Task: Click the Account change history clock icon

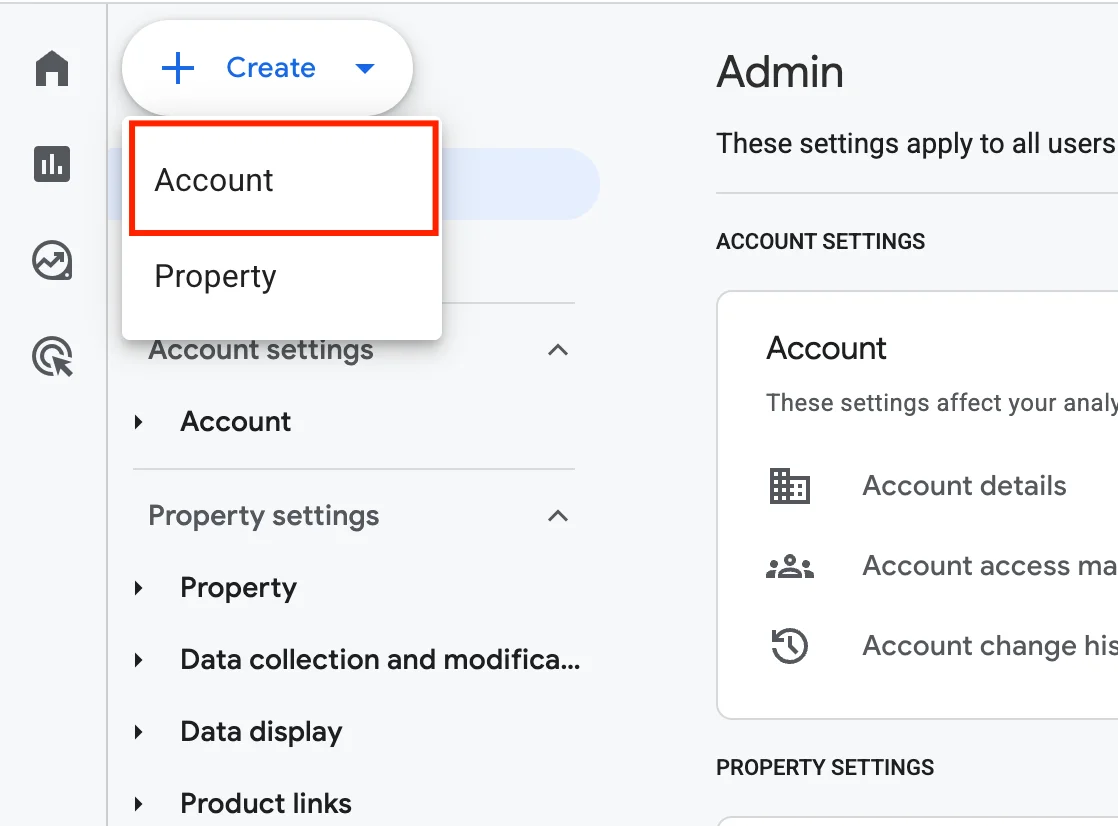Action: (x=789, y=646)
